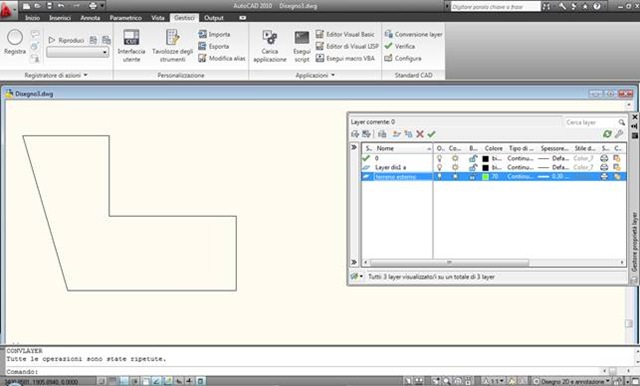Select the Gestisci ribbon tab
640x386 pixels.
point(184,18)
